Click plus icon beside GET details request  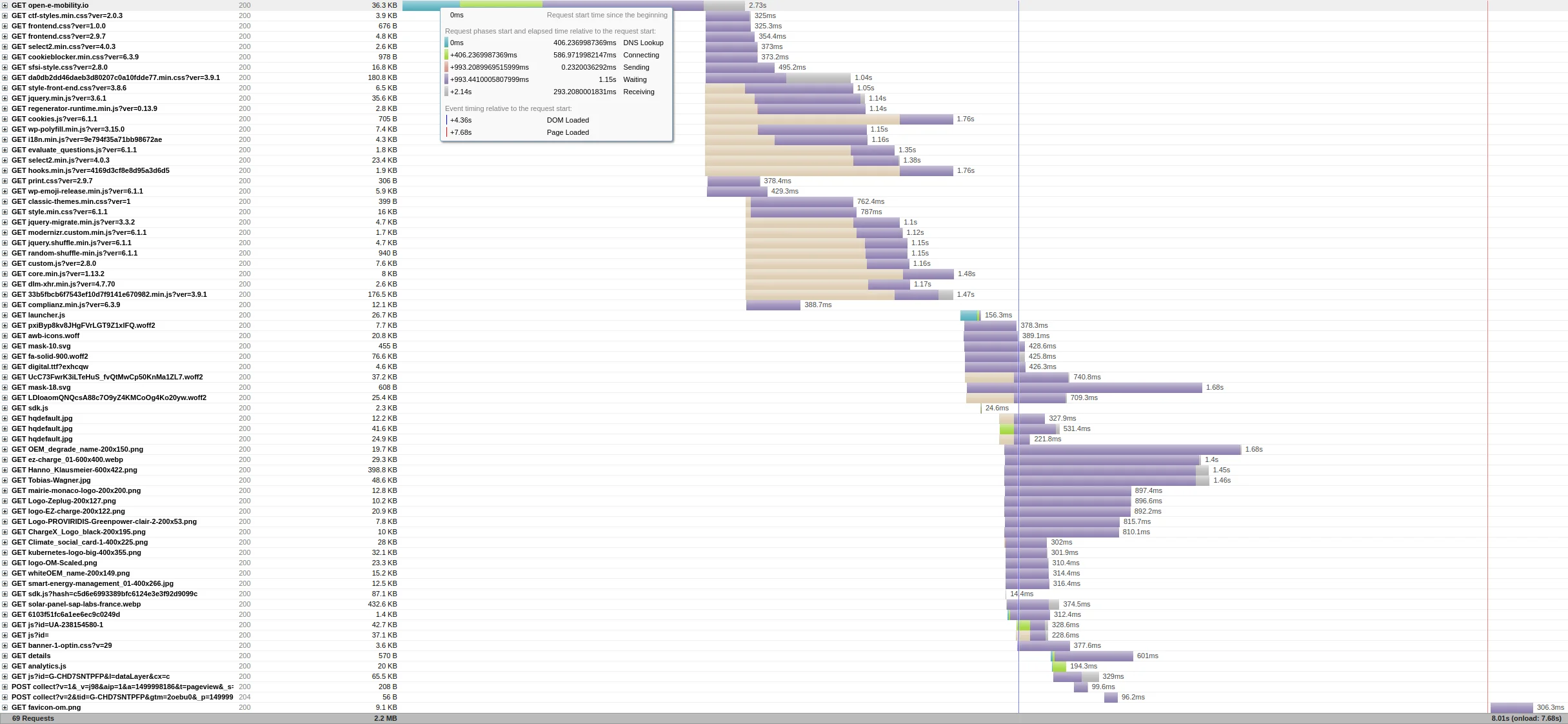pos(5,656)
